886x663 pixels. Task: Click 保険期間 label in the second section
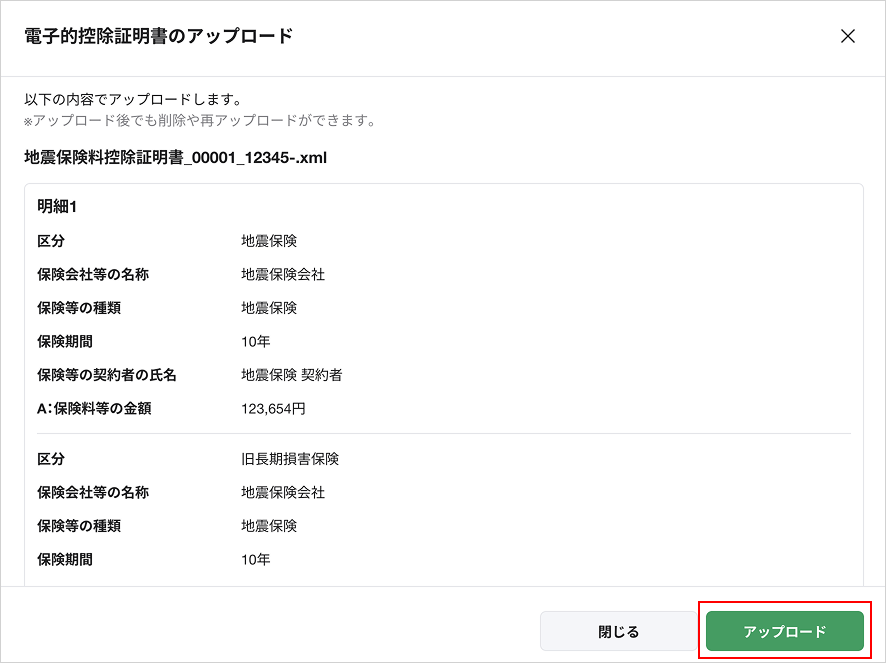coord(65,560)
